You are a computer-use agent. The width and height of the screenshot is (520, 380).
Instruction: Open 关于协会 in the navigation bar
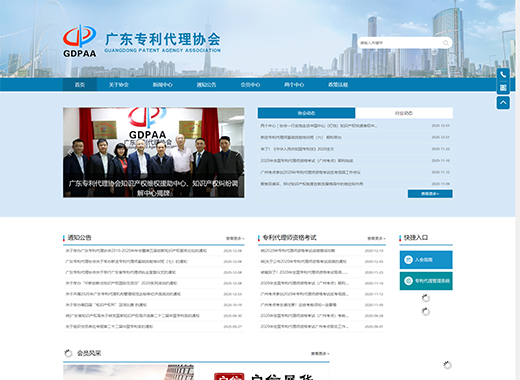(119, 85)
